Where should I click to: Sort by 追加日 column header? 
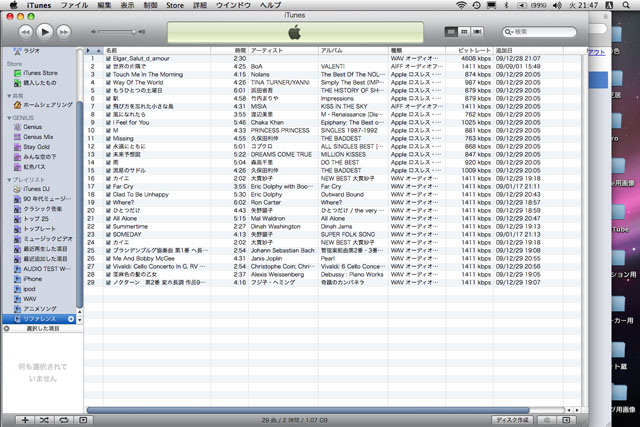point(528,51)
